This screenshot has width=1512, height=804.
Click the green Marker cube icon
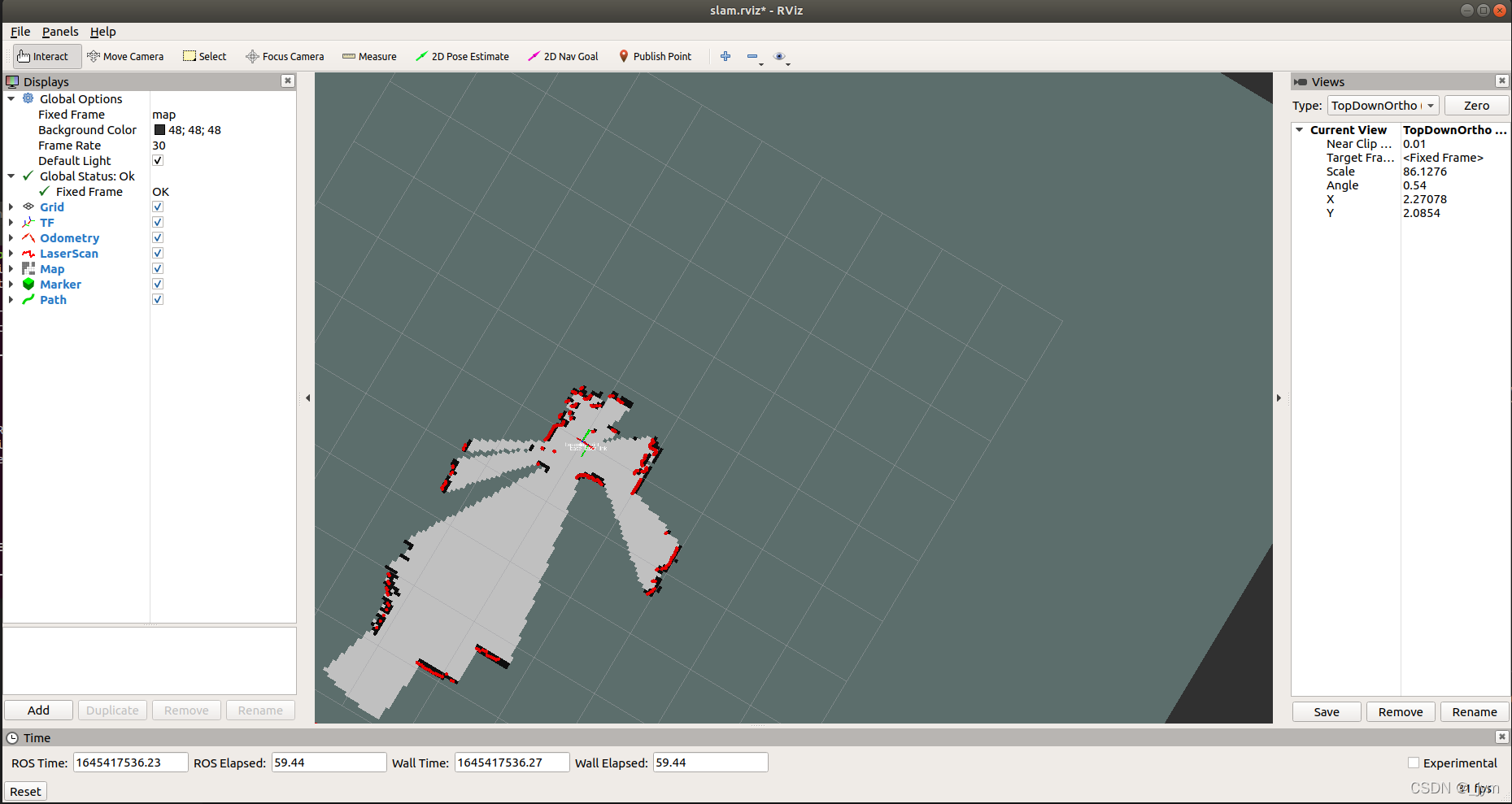tap(28, 284)
